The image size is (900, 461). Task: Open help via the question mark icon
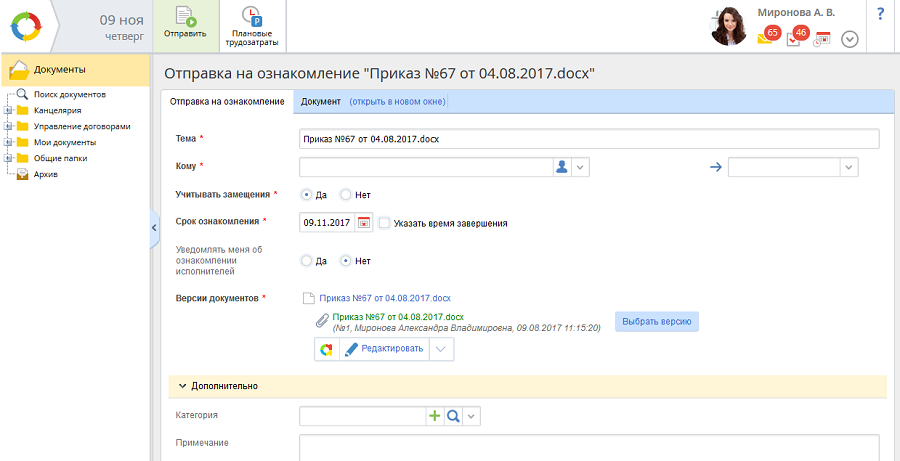click(880, 14)
